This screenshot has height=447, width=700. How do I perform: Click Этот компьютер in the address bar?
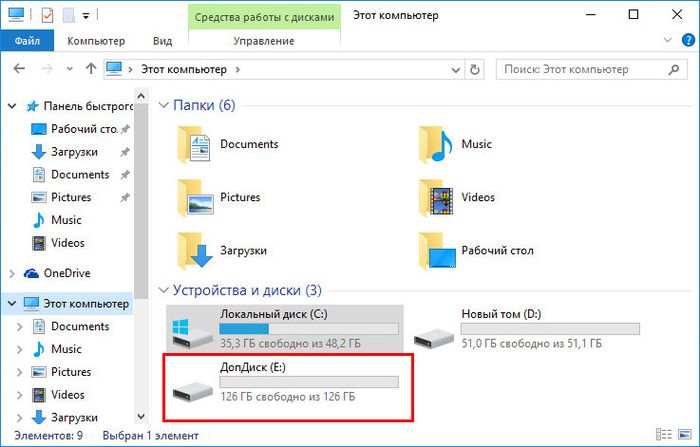184,70
